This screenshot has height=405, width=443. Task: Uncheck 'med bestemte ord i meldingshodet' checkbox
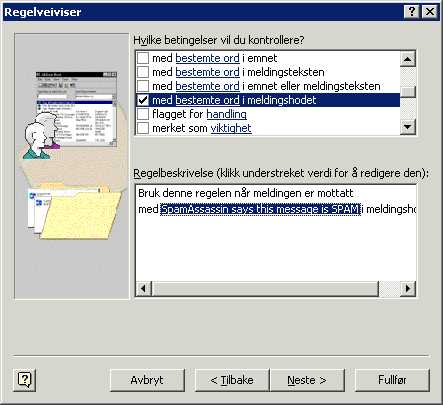143,100
